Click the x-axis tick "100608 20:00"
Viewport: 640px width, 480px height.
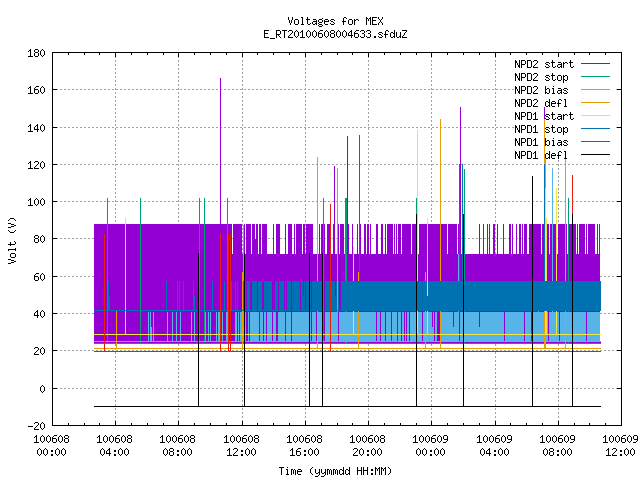click(368, 446)
